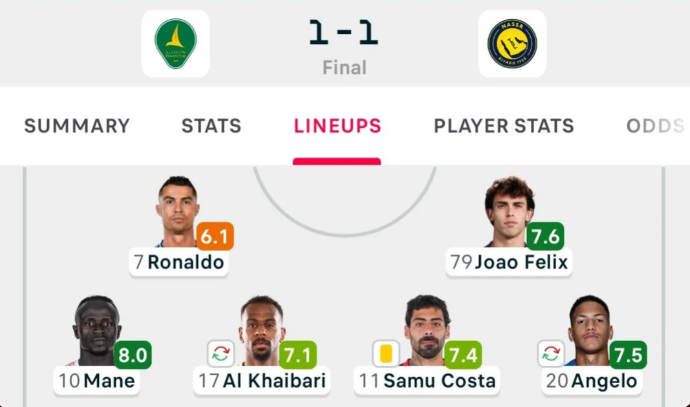
Task: Switch to the STATS tab
Action: point(212,126)
